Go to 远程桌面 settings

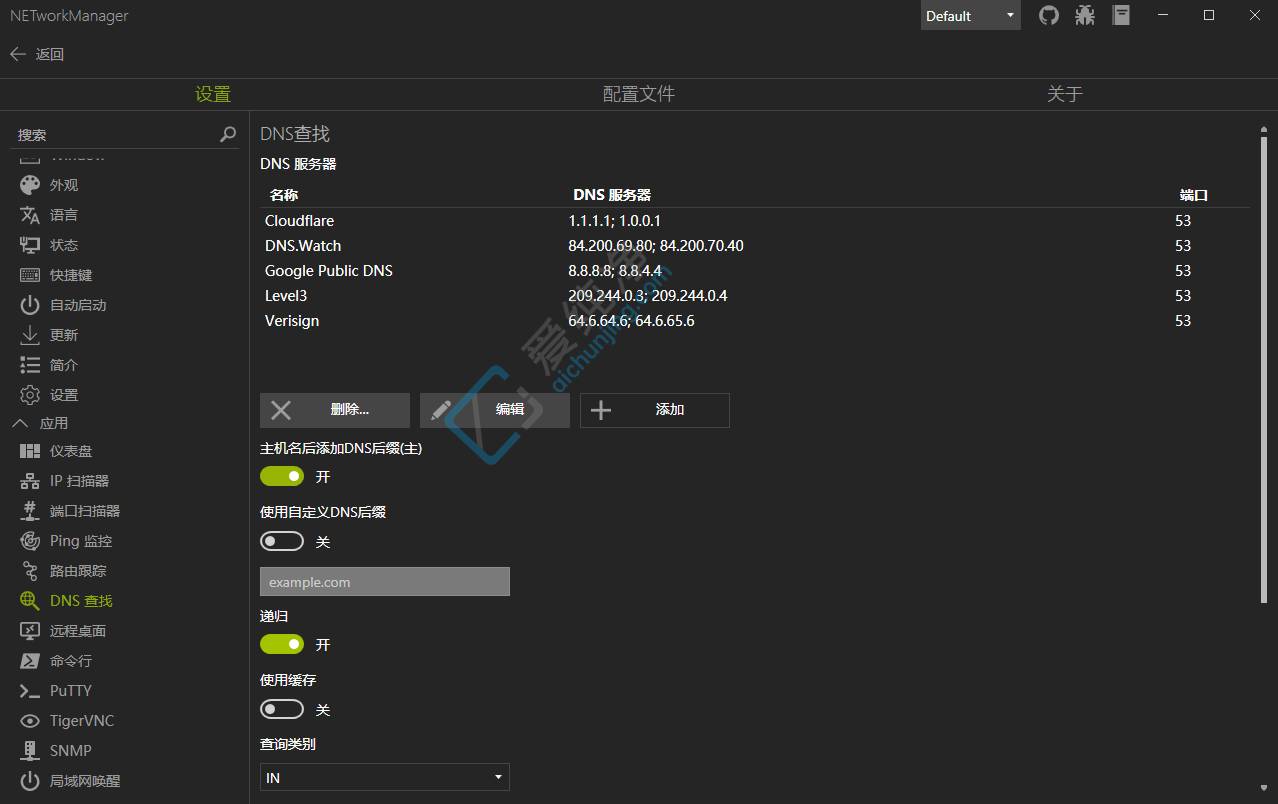77,631
